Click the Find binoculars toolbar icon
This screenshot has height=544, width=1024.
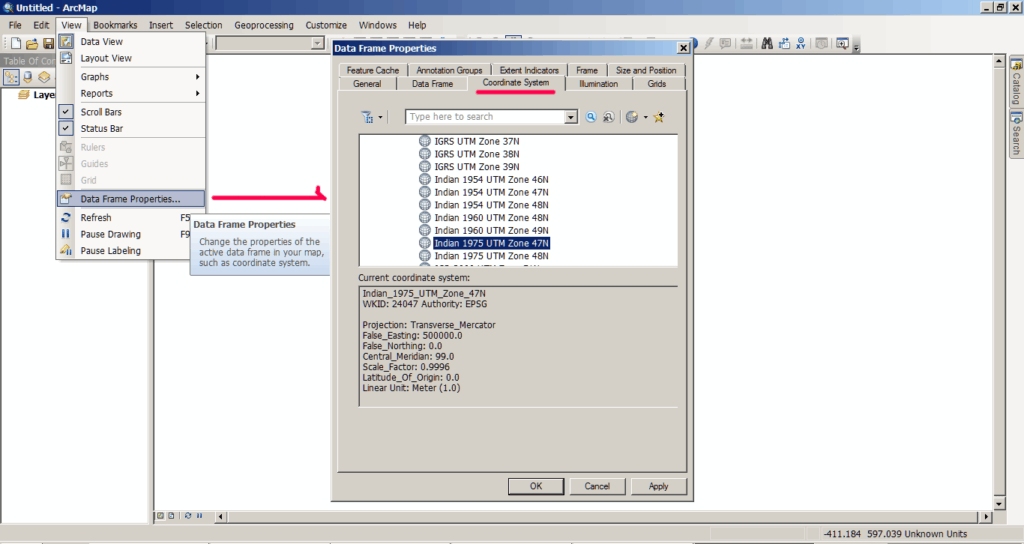coord(767,44)
